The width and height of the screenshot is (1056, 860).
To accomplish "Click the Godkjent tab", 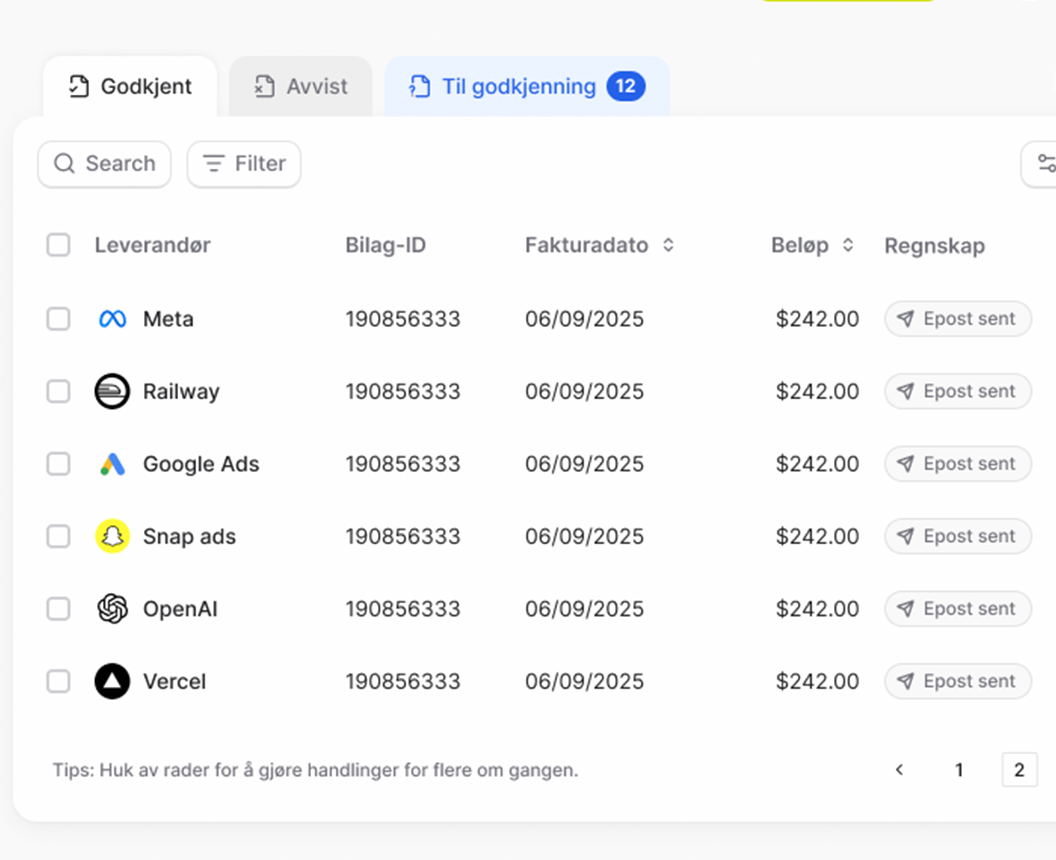I will point(130,87).
